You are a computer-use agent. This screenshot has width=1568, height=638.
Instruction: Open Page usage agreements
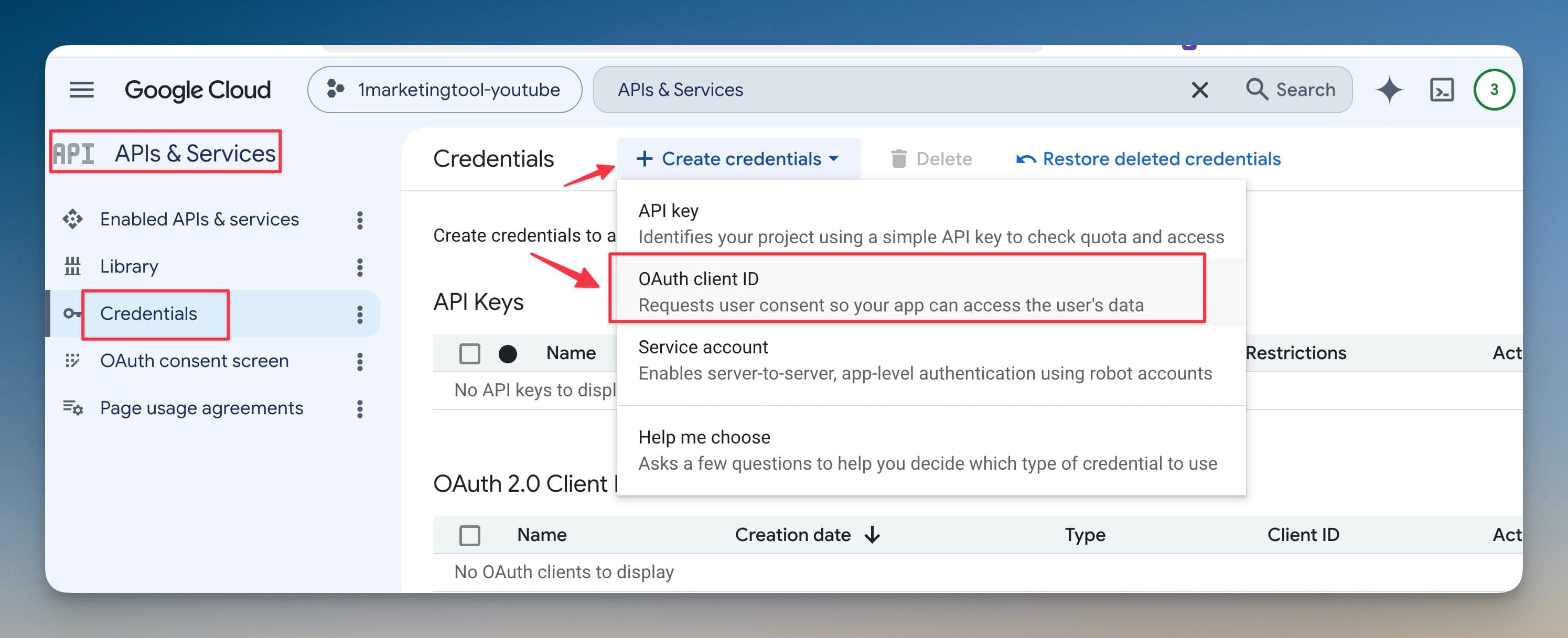[x=201, y=408]
